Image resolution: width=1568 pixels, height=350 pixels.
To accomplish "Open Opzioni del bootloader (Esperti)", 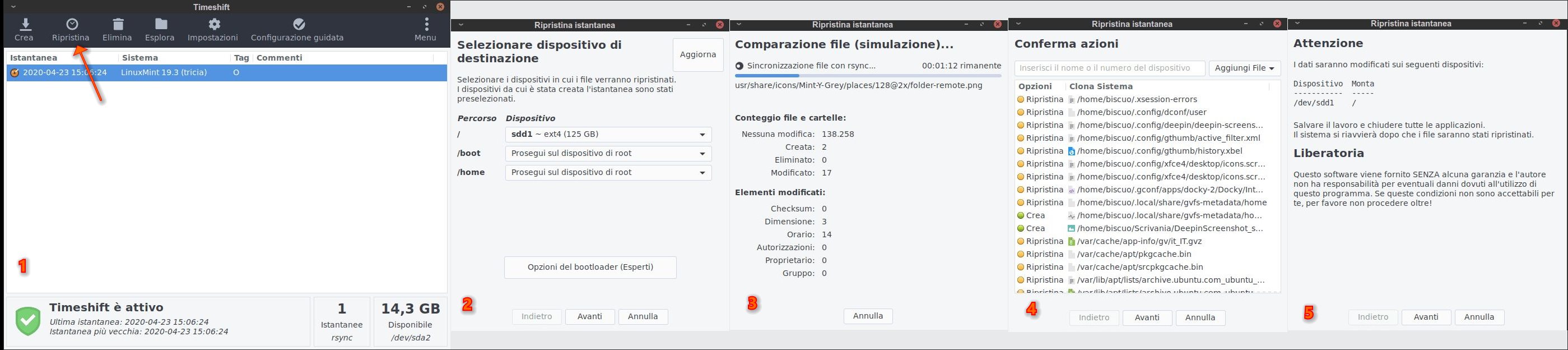I will pos(590,267).
